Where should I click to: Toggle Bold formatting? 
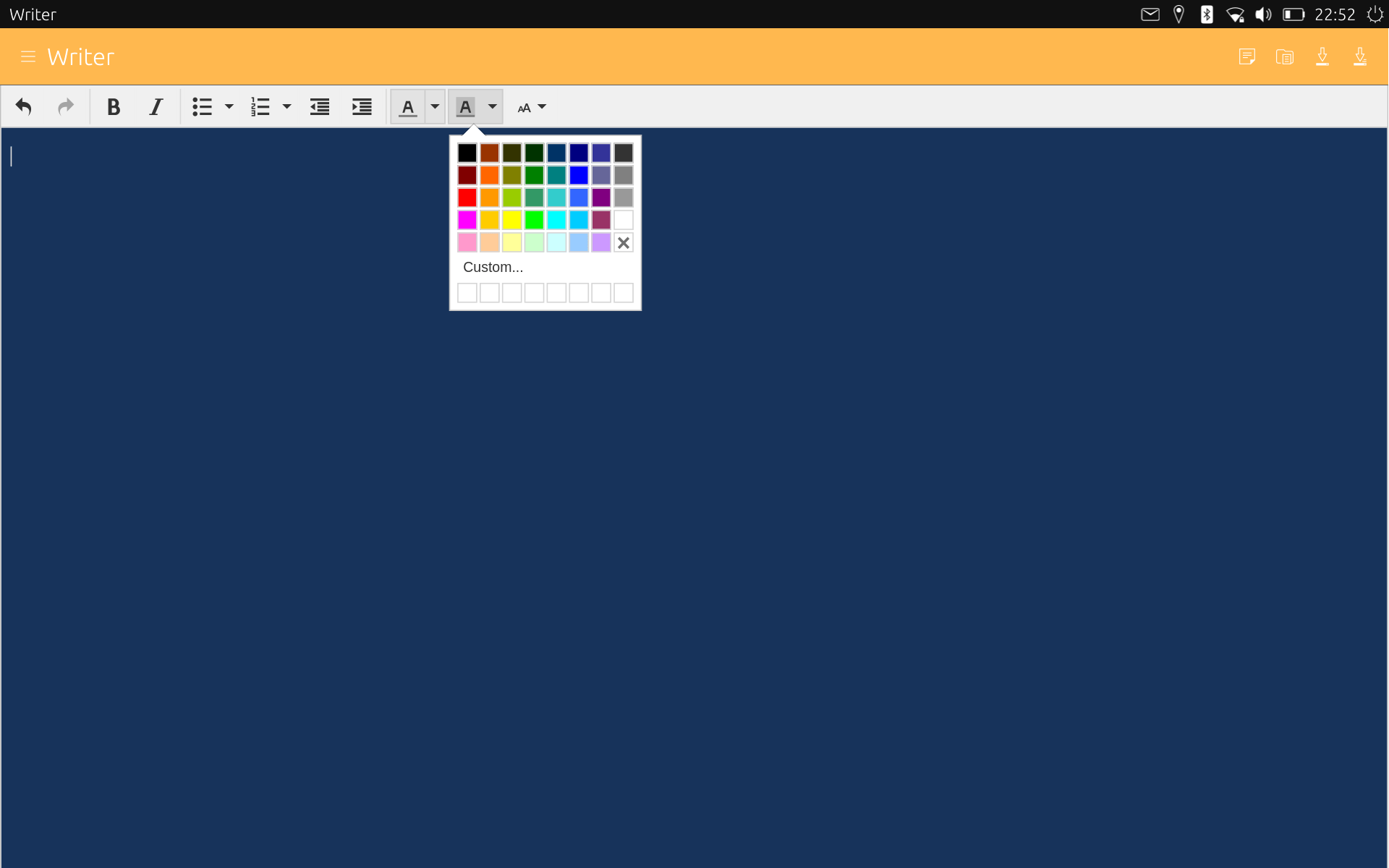114,107
